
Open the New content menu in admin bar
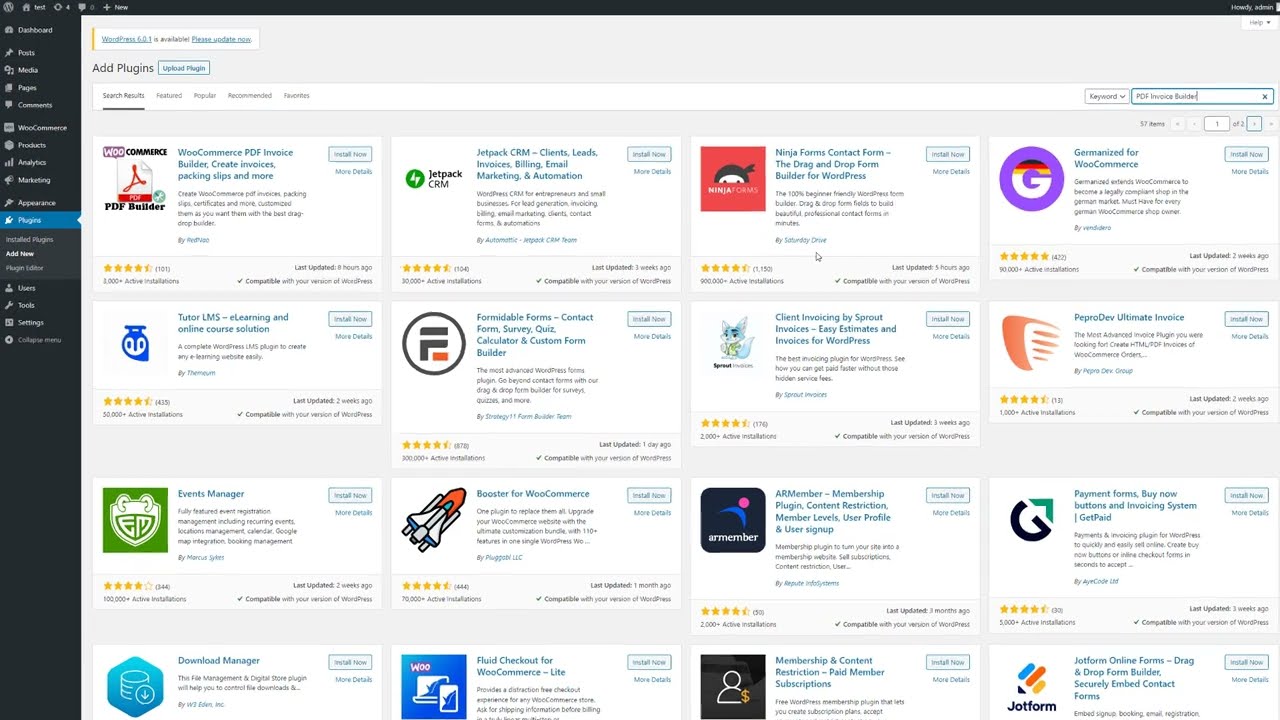pos(115,7)
